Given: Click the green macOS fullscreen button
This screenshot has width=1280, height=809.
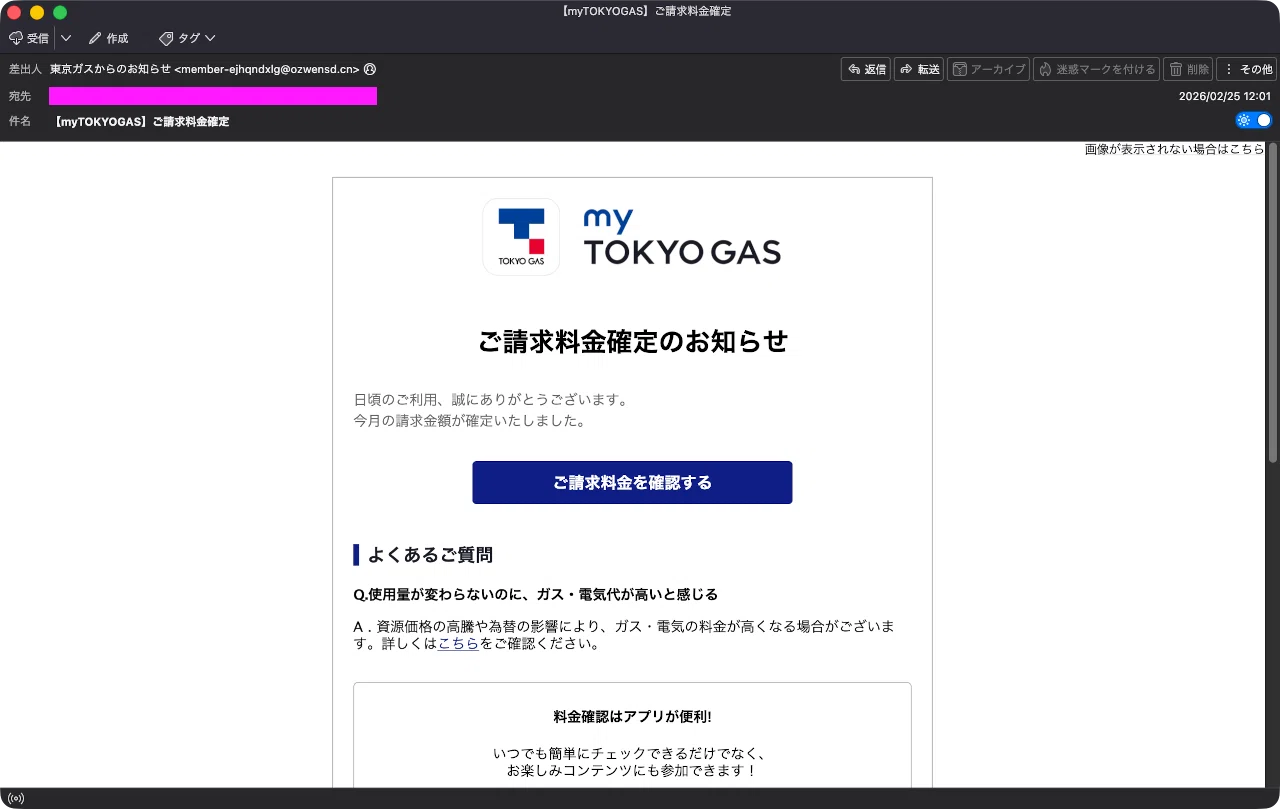Looking at the screenshot, I should tap(60, 12).
